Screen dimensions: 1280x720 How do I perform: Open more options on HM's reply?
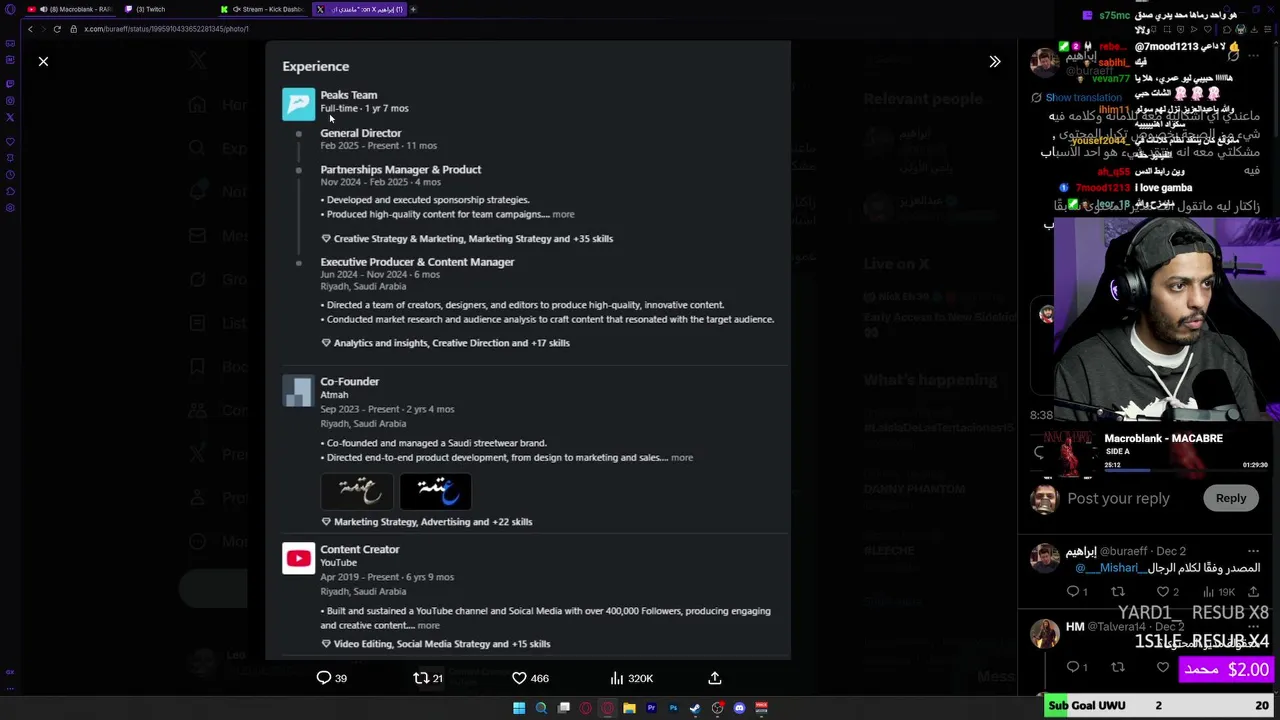(1253, 627)
